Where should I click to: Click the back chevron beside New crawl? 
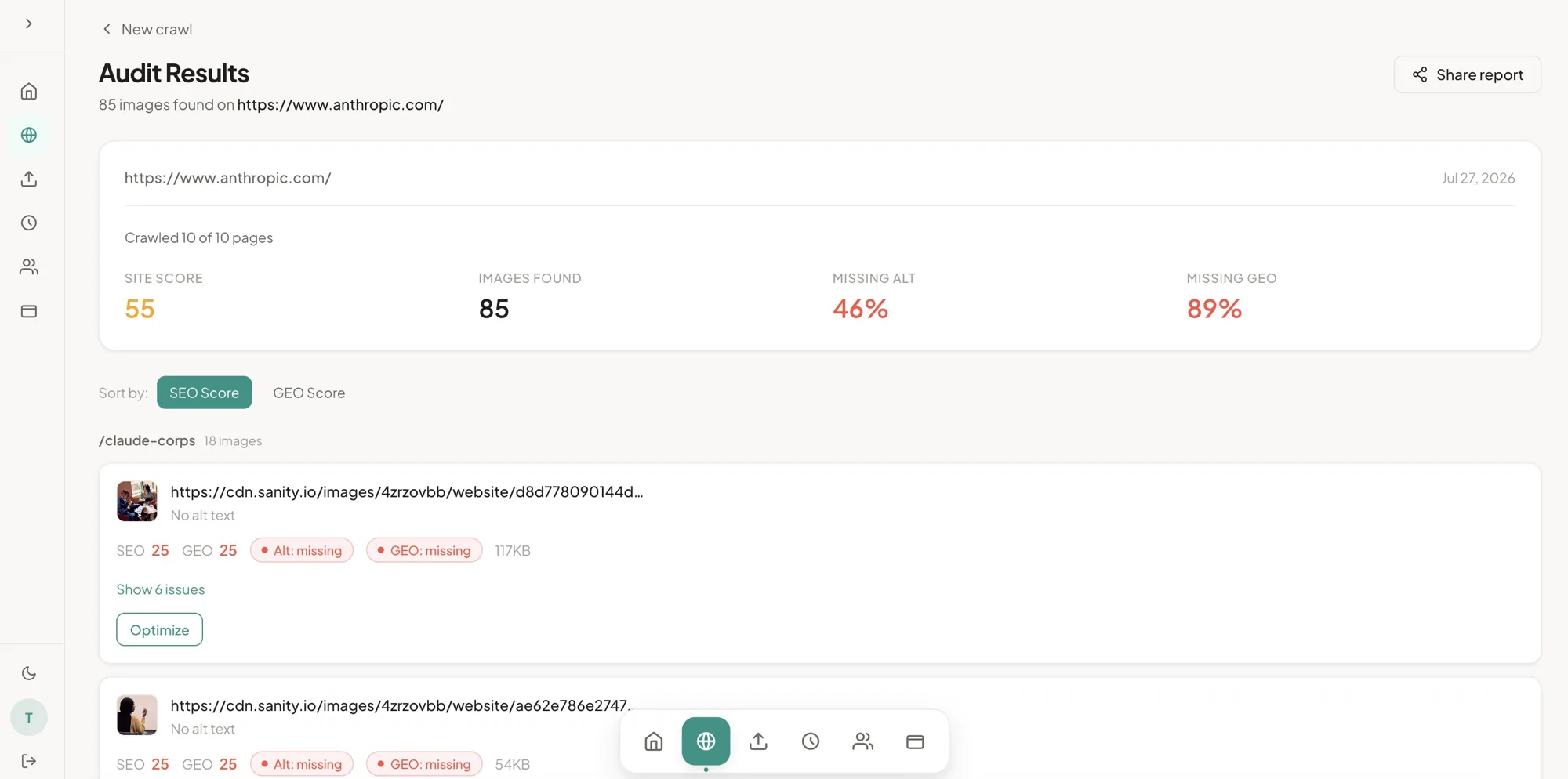(107, 29)
